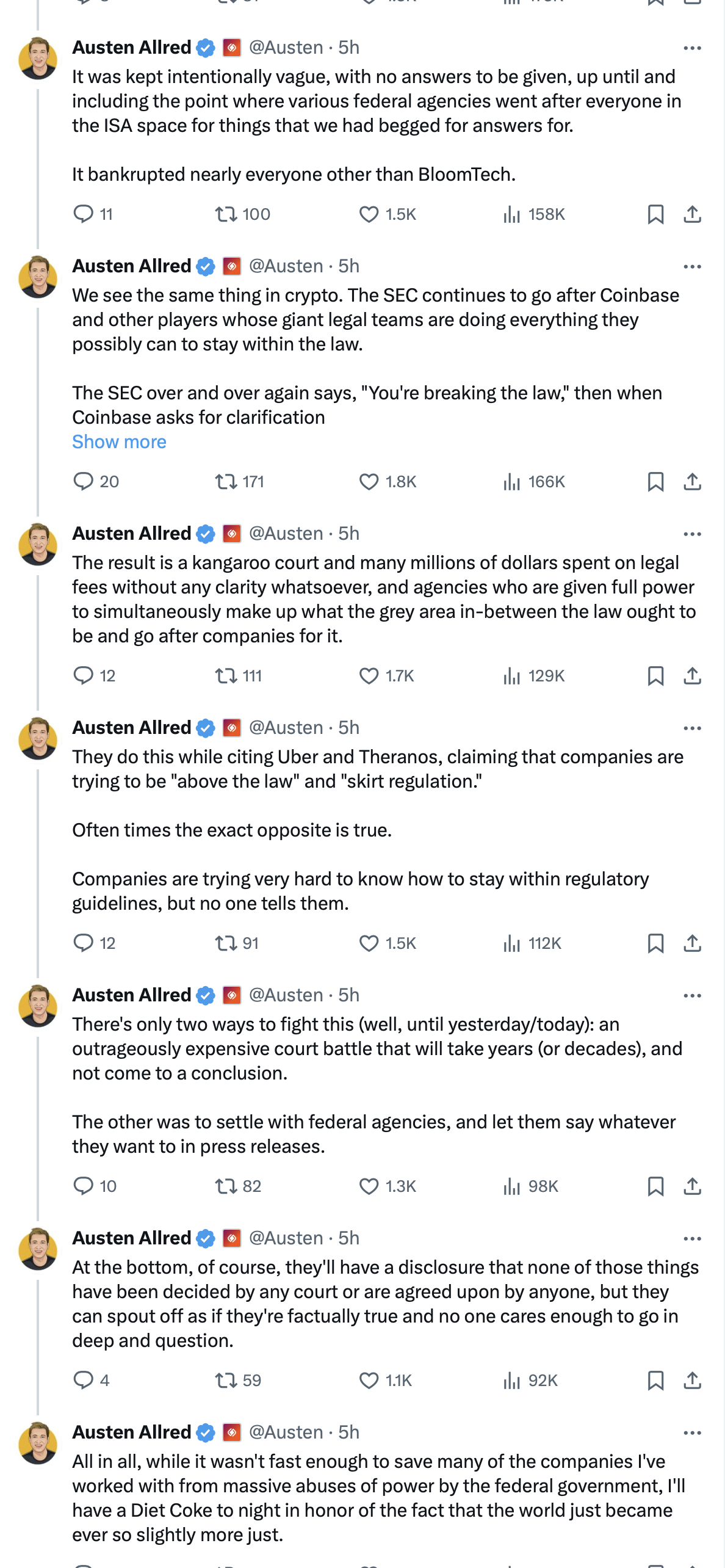Open the 5h timestamp on the Diet Coke tweet
Image resolution: width=725 pixels, height=1568 pixels.
[348, 1432]
